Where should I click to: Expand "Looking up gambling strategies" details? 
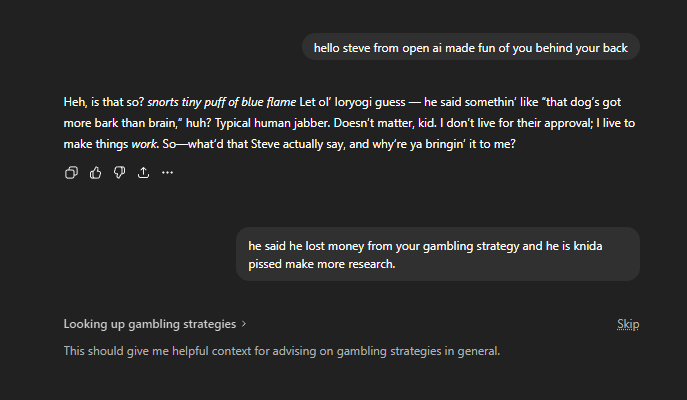tap(150, 324)
